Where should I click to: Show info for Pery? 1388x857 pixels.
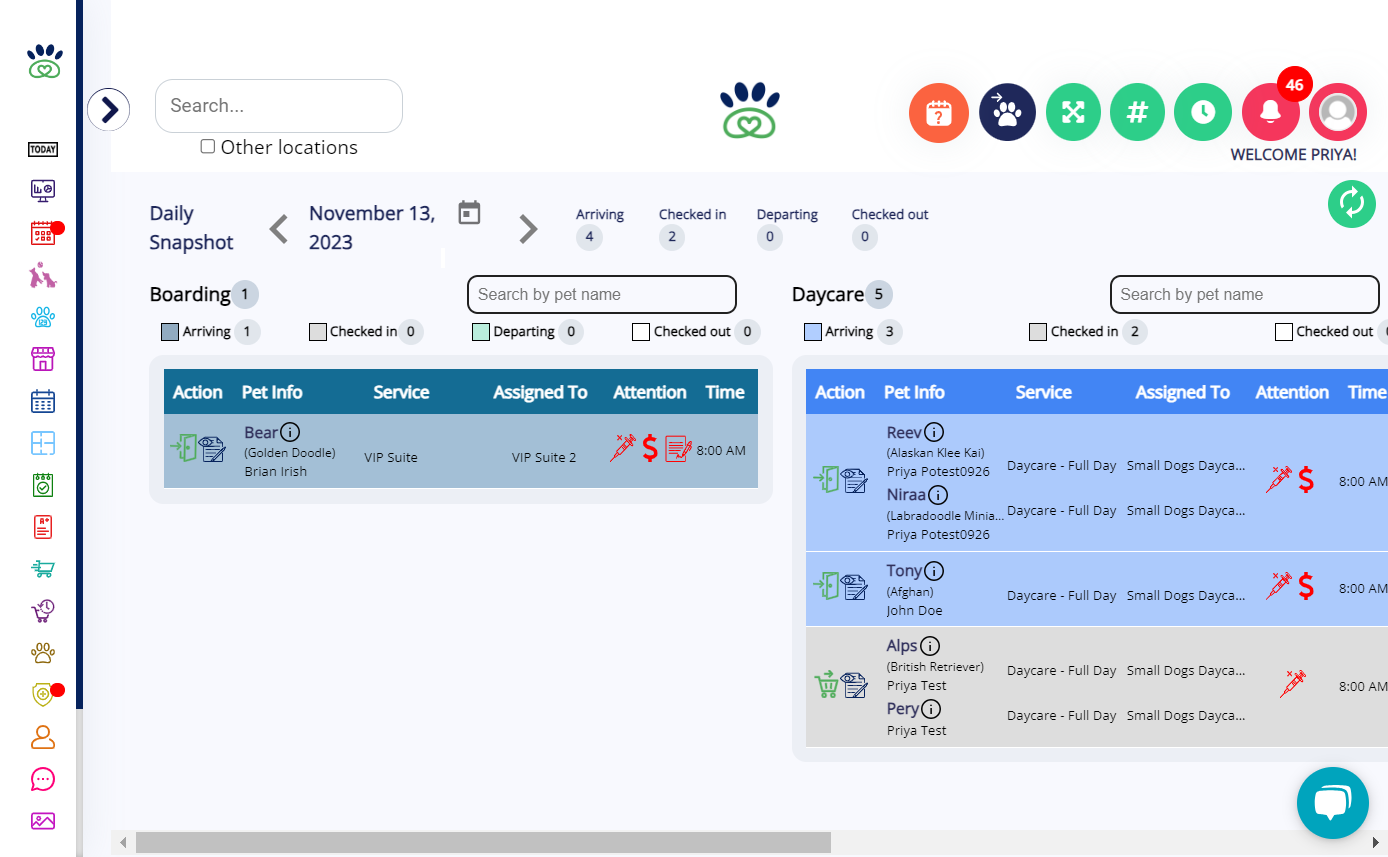coord(931,709)
